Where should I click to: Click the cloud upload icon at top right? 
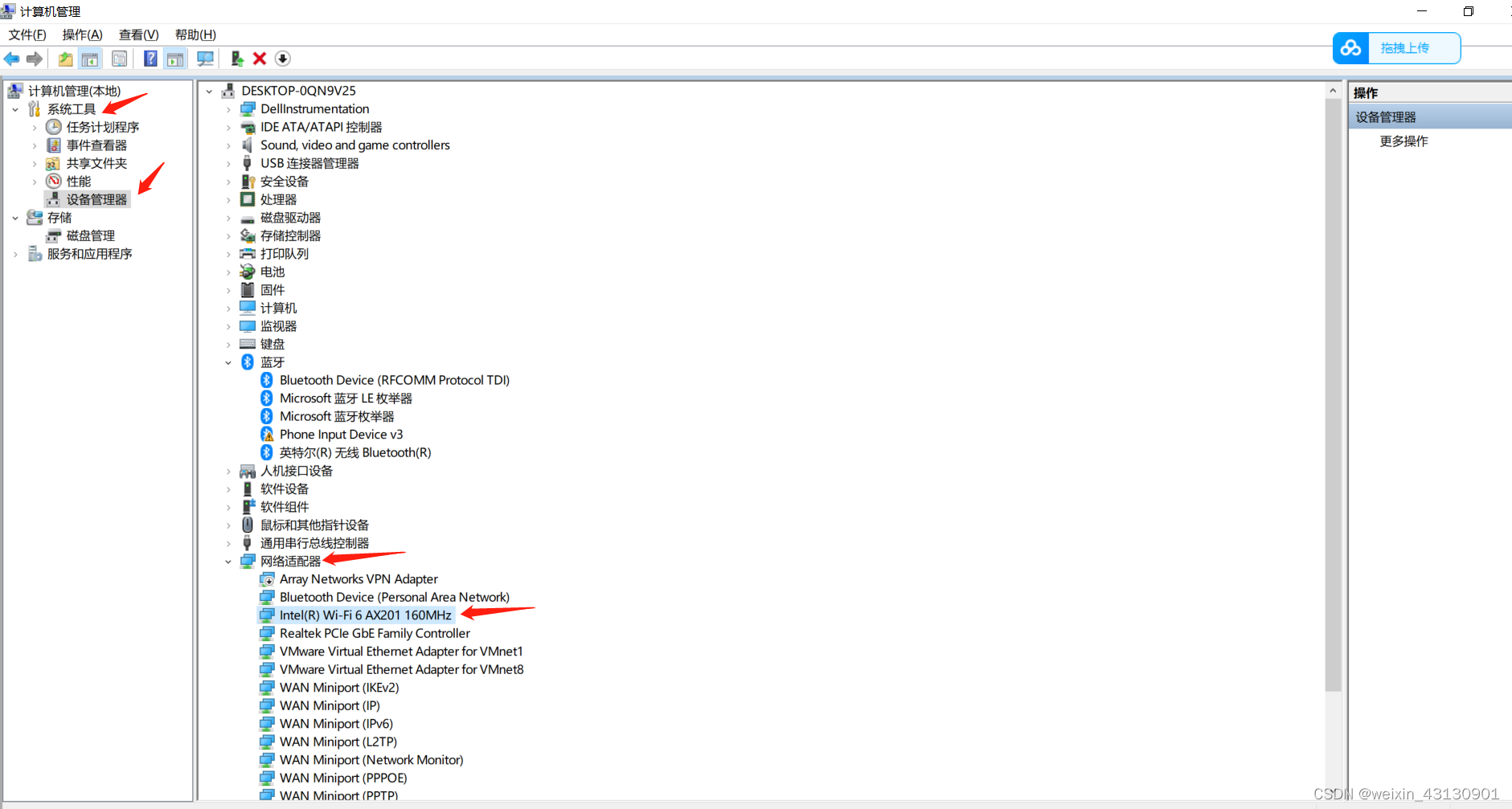point(1350,48)
